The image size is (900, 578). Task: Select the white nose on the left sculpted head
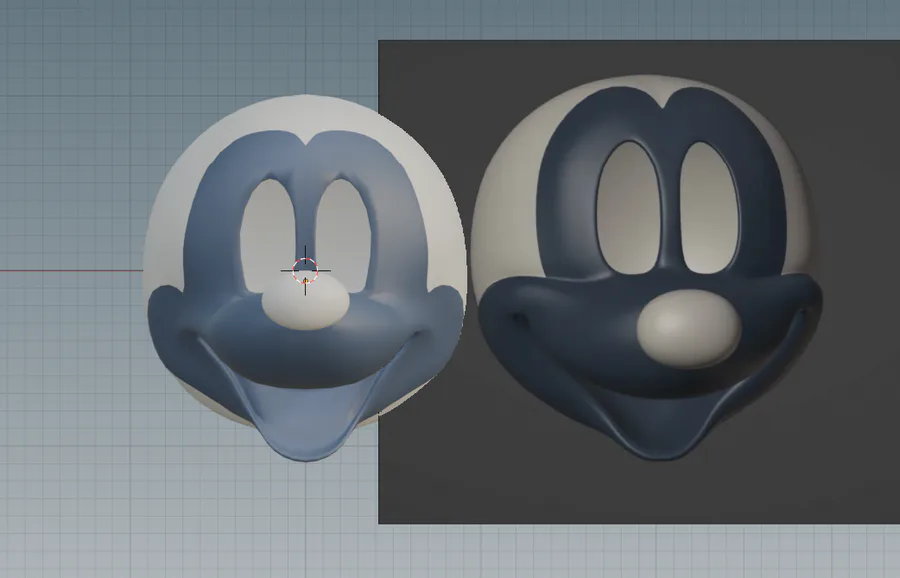(305, 302)
